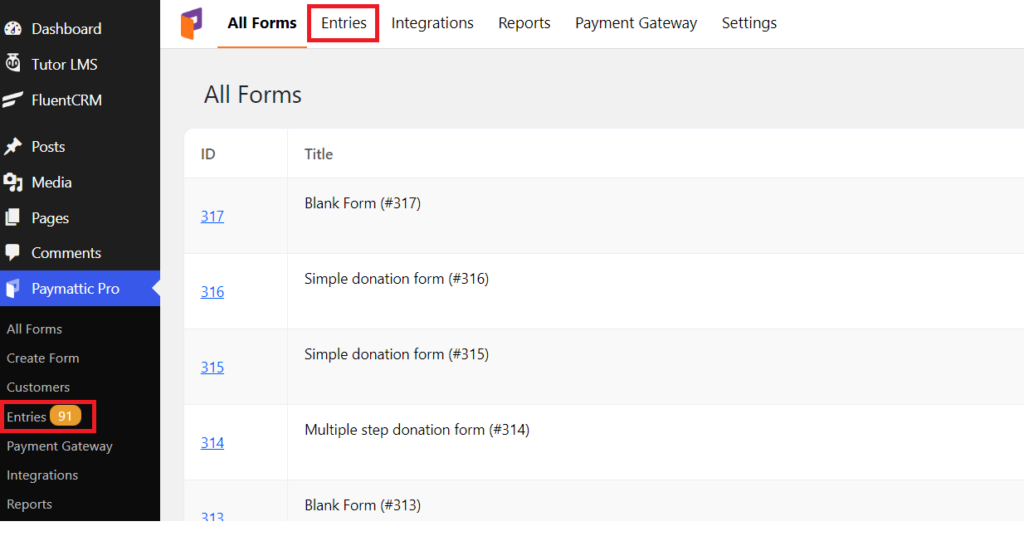Image resolution: width=1024 pixels, height=536 pixels.
Task: Select Customers in Paymattic submenu
Action: click(38, 387)
